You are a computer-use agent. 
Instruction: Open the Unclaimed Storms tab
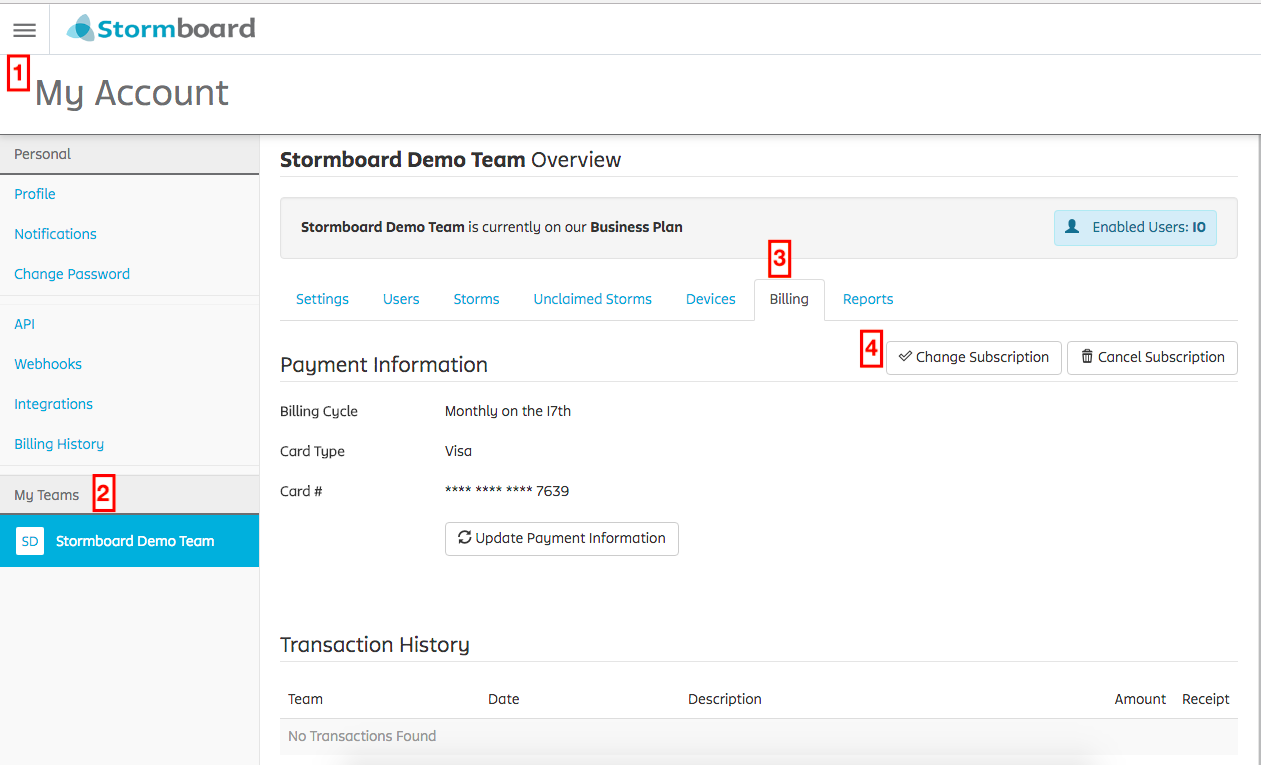pos(592,299)
